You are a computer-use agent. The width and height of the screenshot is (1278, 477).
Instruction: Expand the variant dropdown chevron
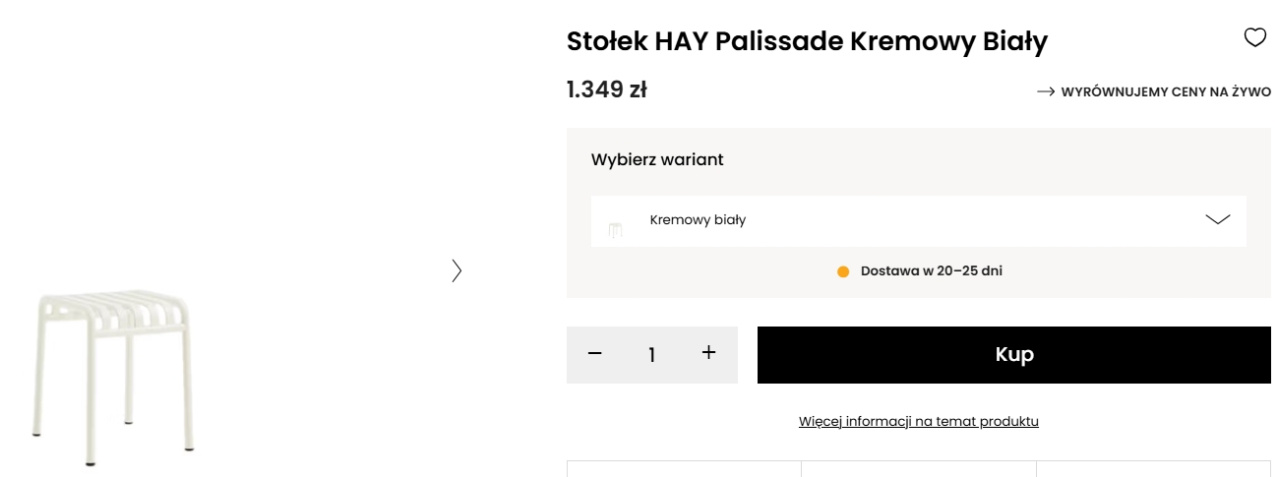(1218, 220)
